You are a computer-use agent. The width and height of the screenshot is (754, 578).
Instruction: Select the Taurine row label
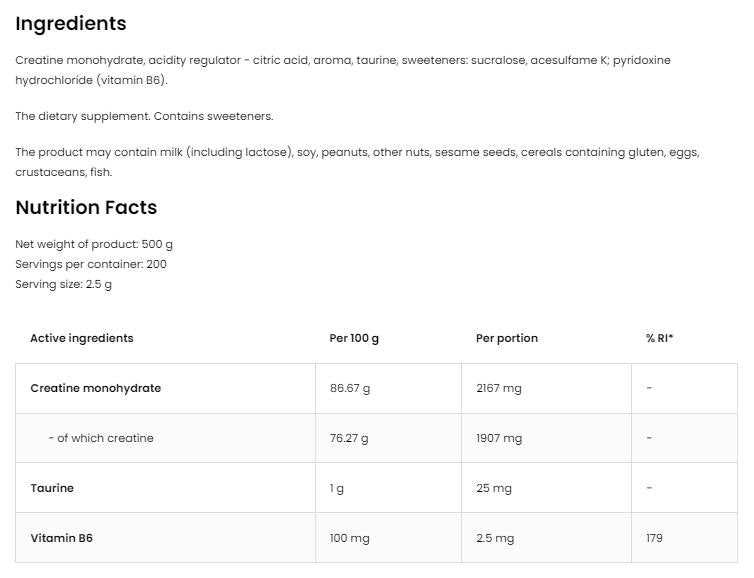point(52,488)
